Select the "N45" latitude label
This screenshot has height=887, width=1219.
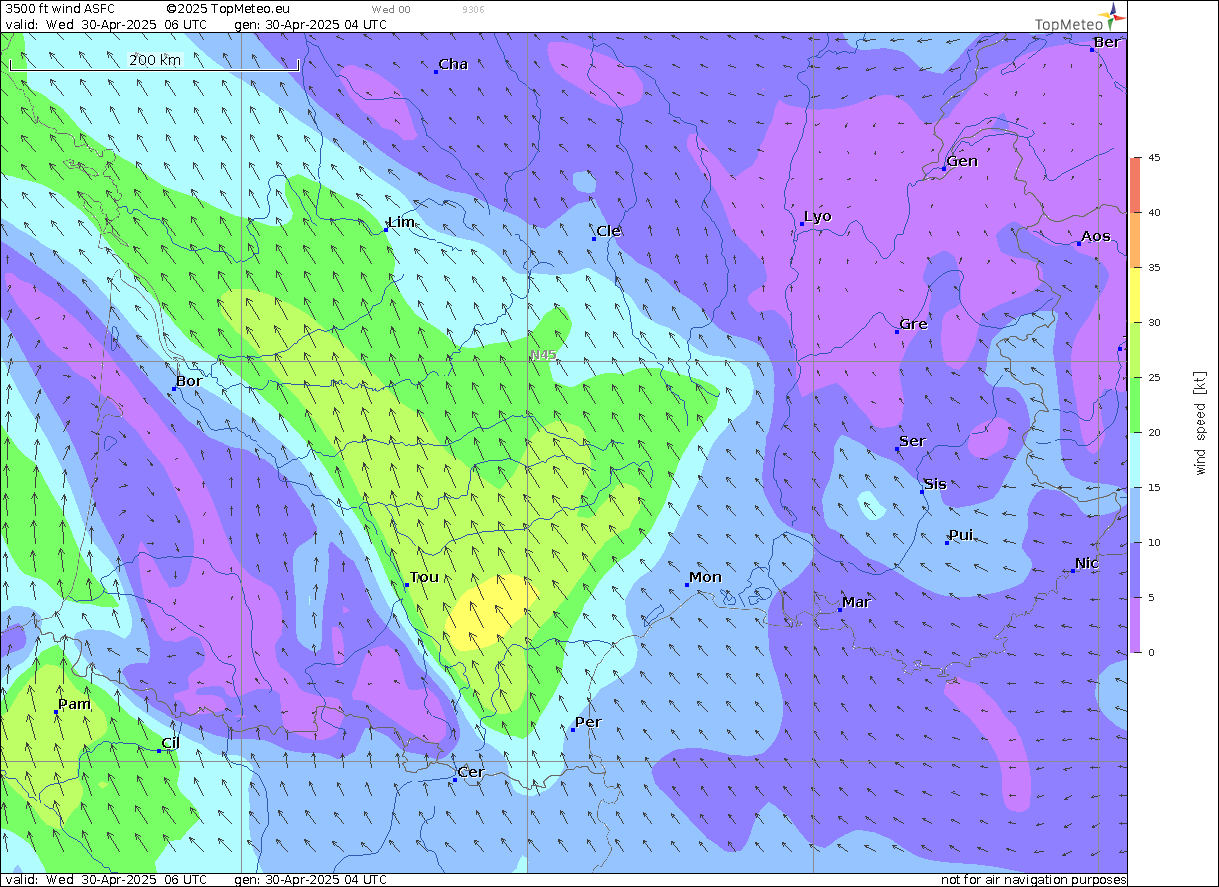coord(544,355)
